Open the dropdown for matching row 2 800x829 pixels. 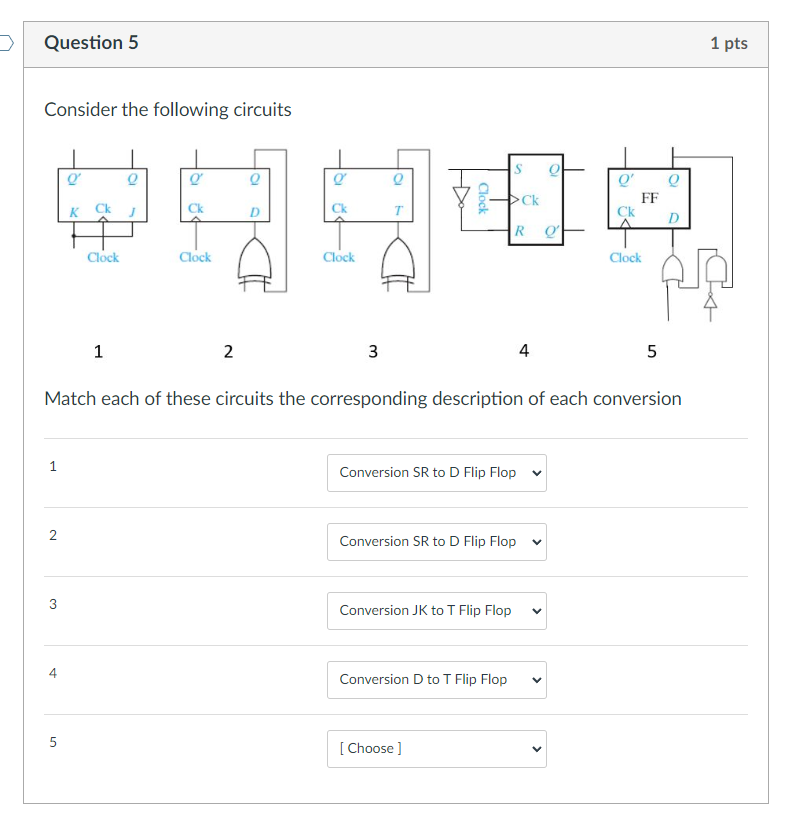tap(436, 541)
